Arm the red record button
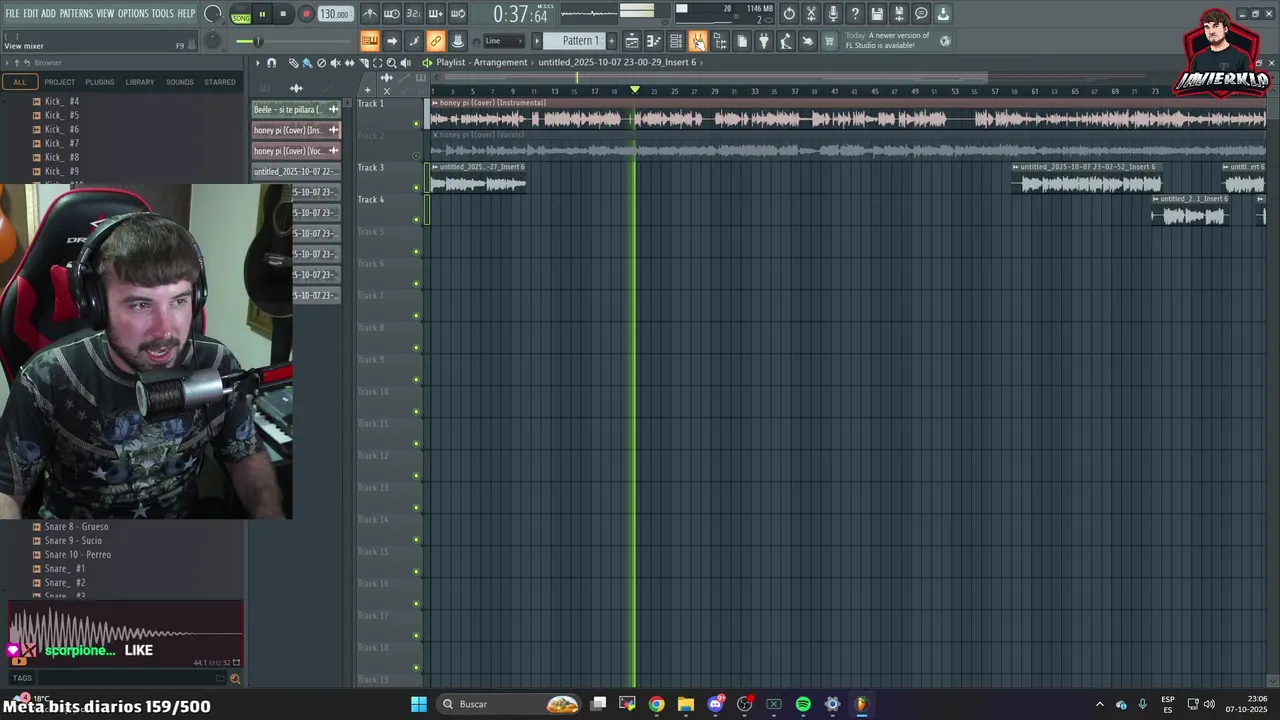Viewport: 1280px width, 720px height. click(306, 14)
